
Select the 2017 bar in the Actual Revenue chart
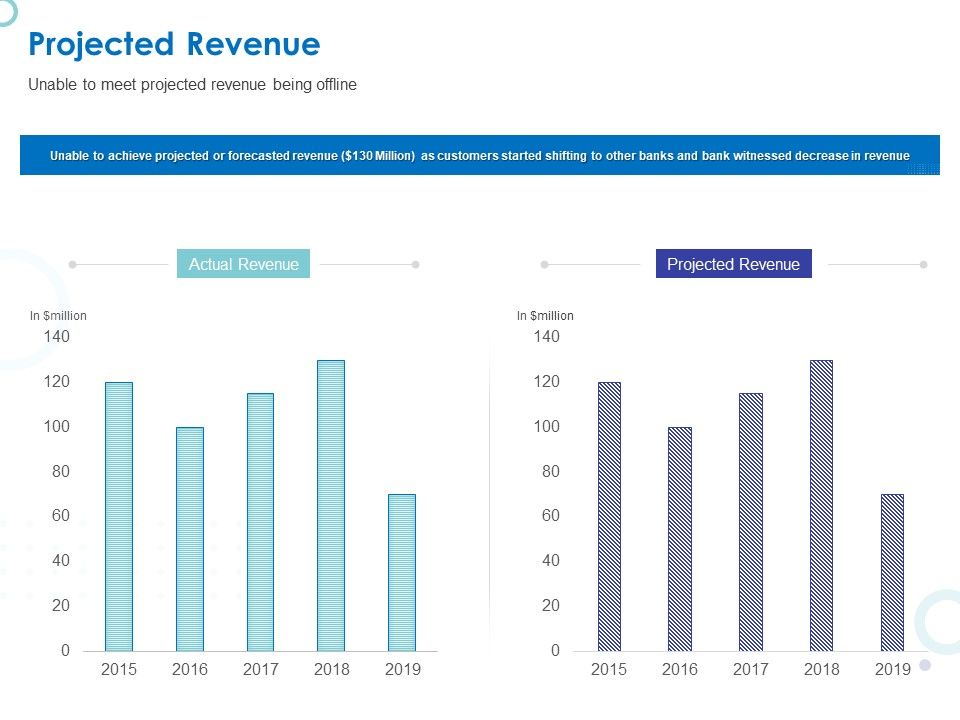coord(260,522)
